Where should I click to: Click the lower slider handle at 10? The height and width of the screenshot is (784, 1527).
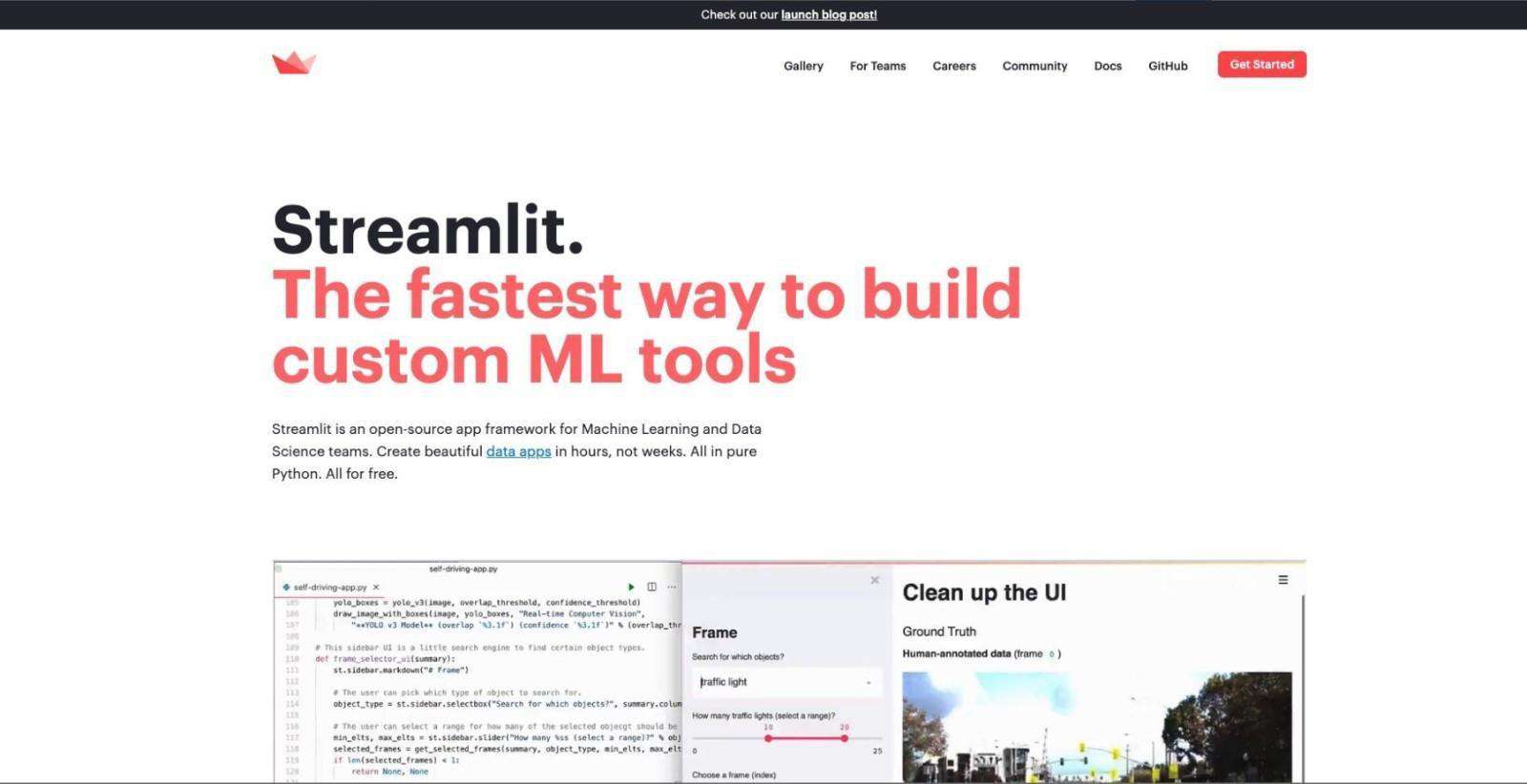(768, 738)
